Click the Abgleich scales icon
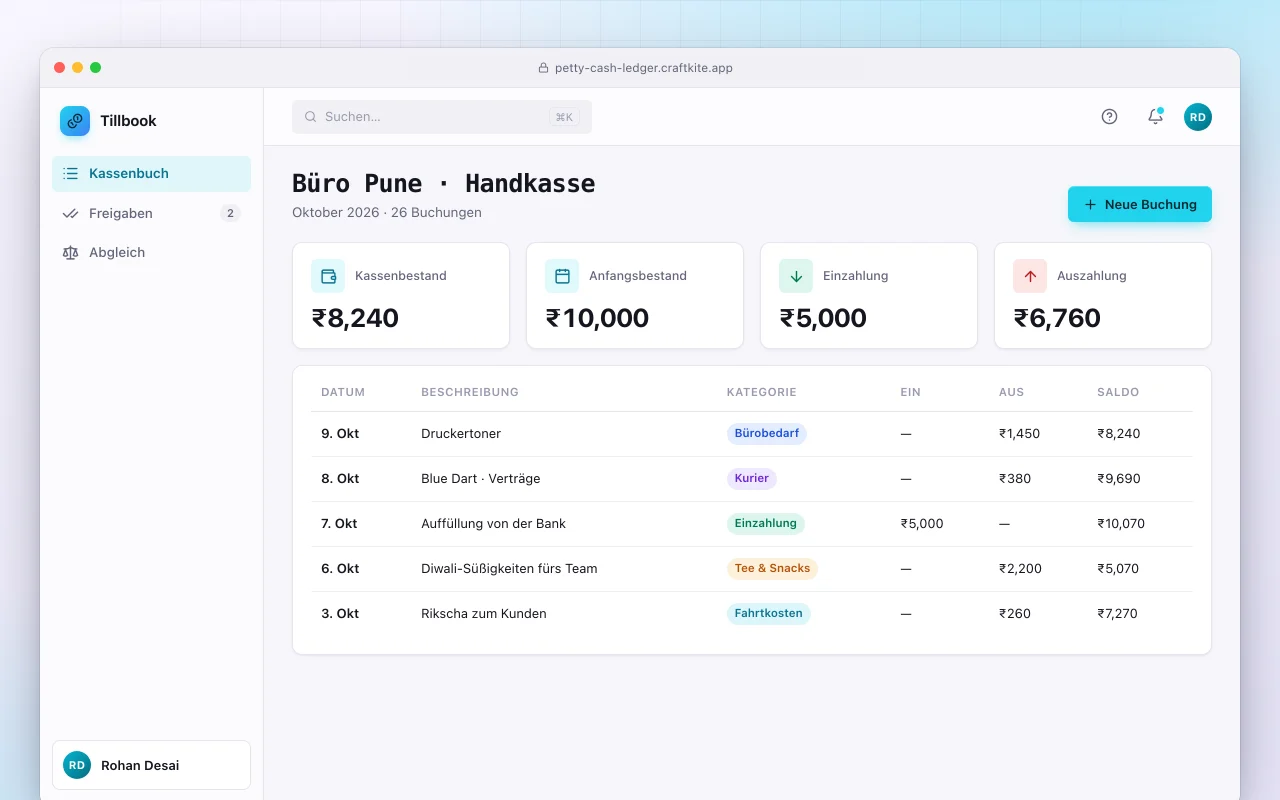 (x=70, y=253)
